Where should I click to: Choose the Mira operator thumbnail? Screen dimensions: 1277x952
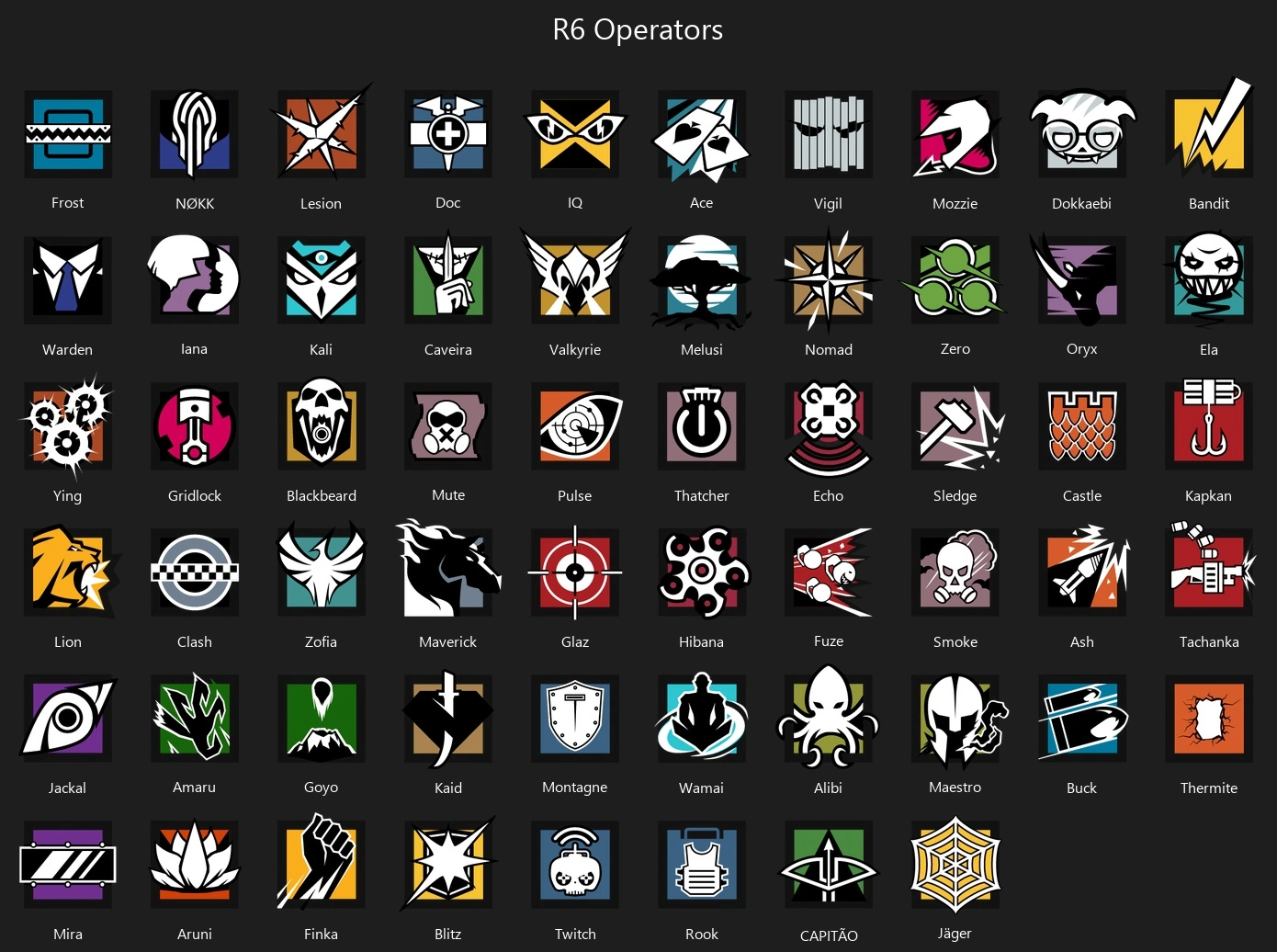pos(68,865)
